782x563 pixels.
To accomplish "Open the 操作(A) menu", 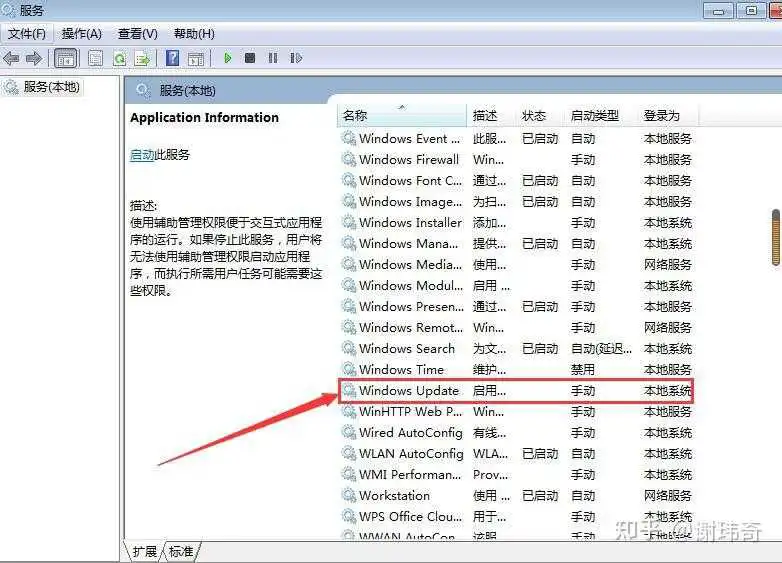I will coord(82,33).
